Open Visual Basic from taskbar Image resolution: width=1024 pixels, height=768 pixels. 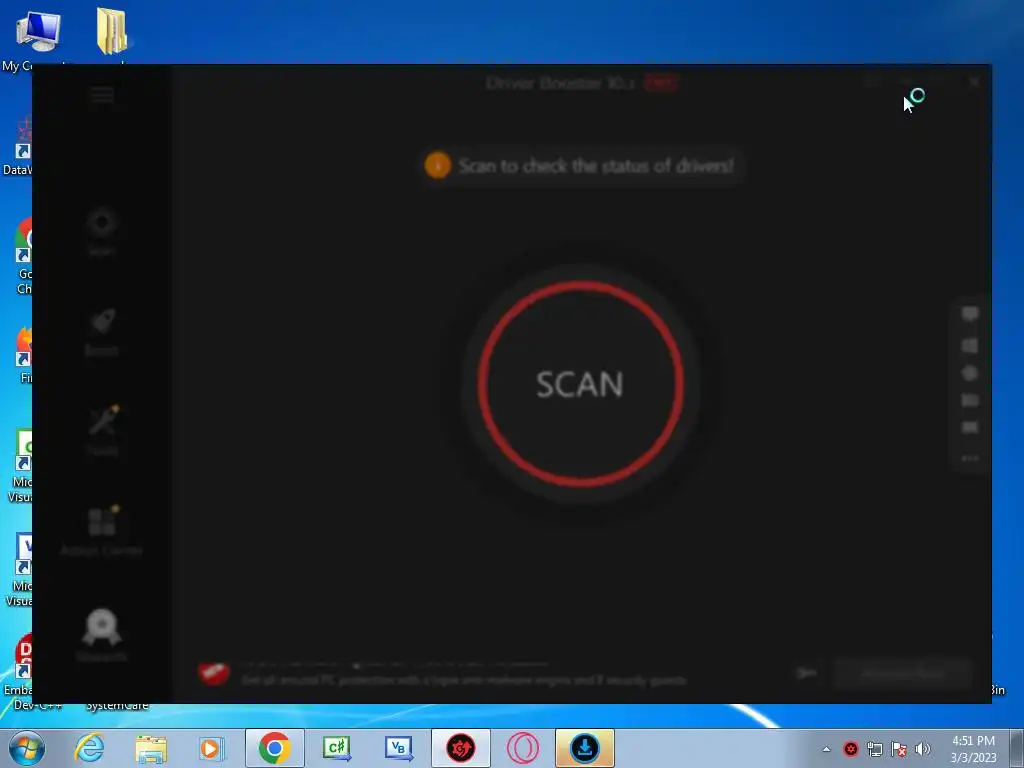point(398,748)
